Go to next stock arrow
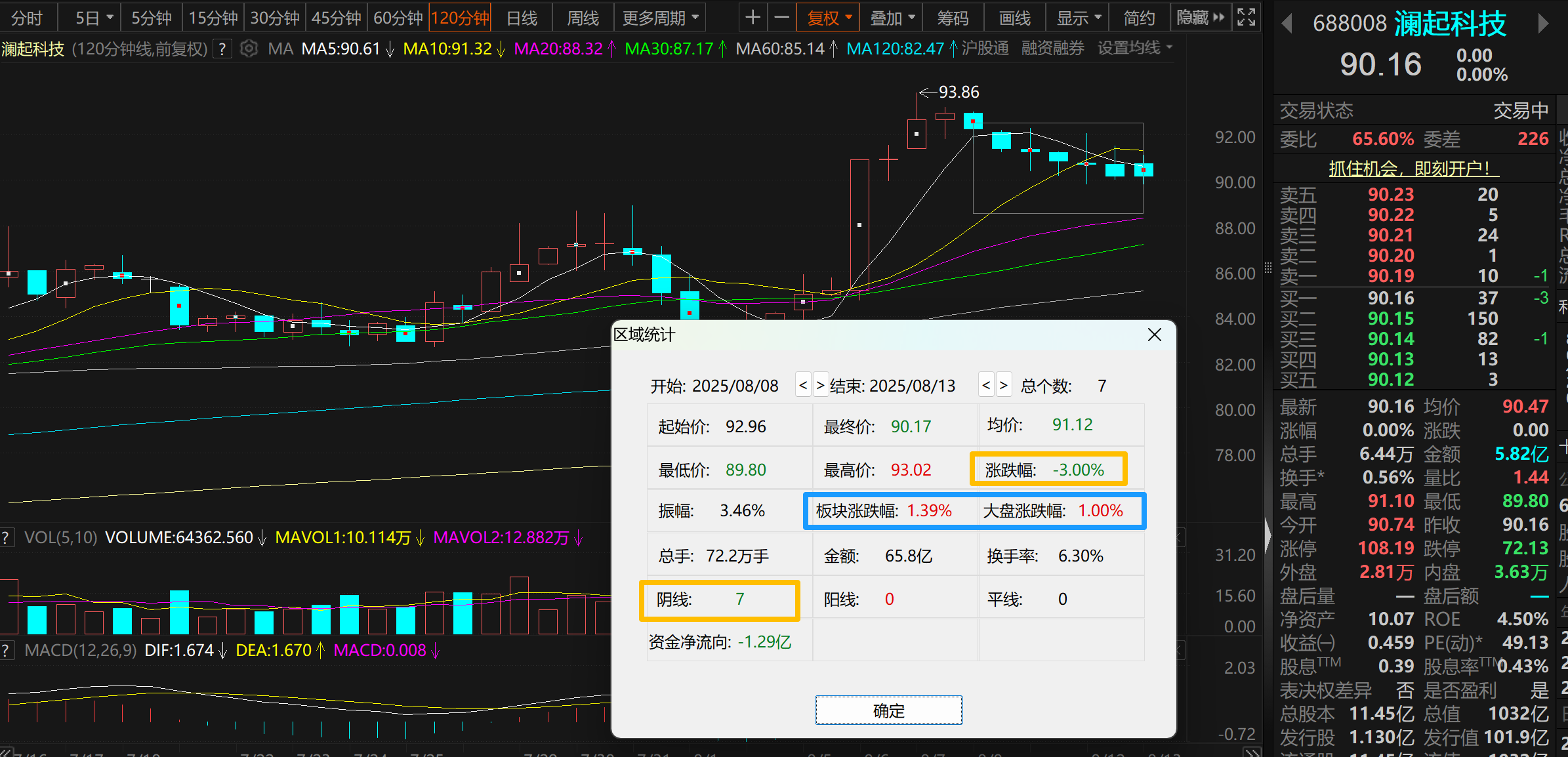Image resolution: width=1568 pixels, height=757 pixels. pos(1543,24)
